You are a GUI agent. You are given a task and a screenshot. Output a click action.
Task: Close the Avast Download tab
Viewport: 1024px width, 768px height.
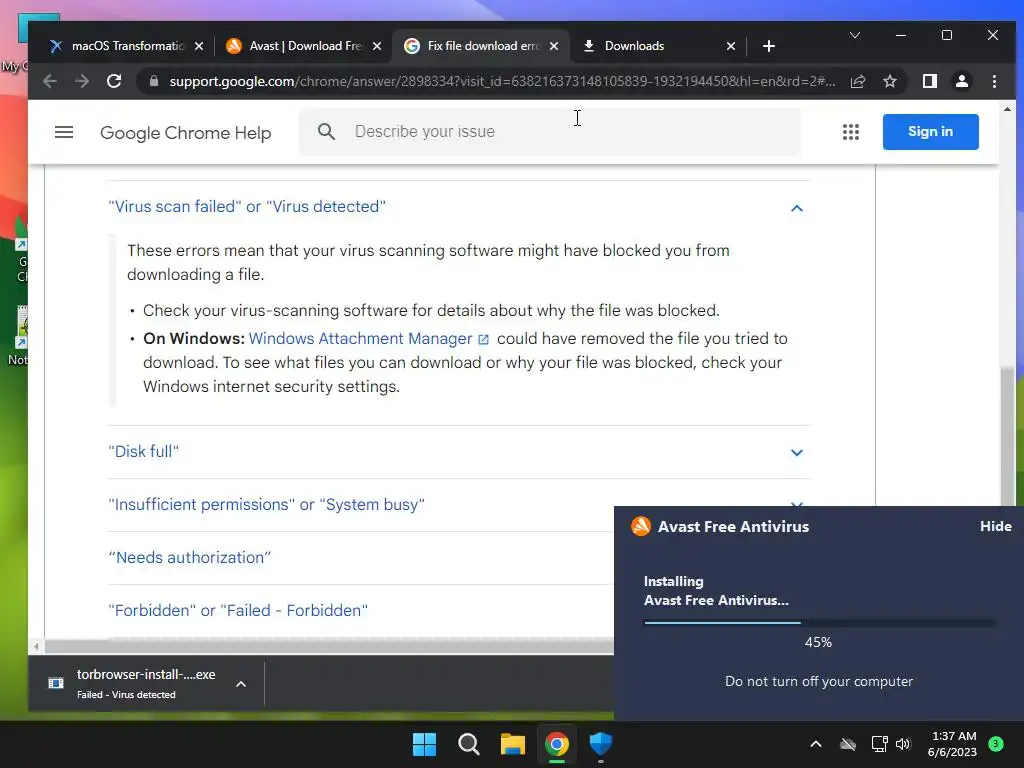coord(377,46)
